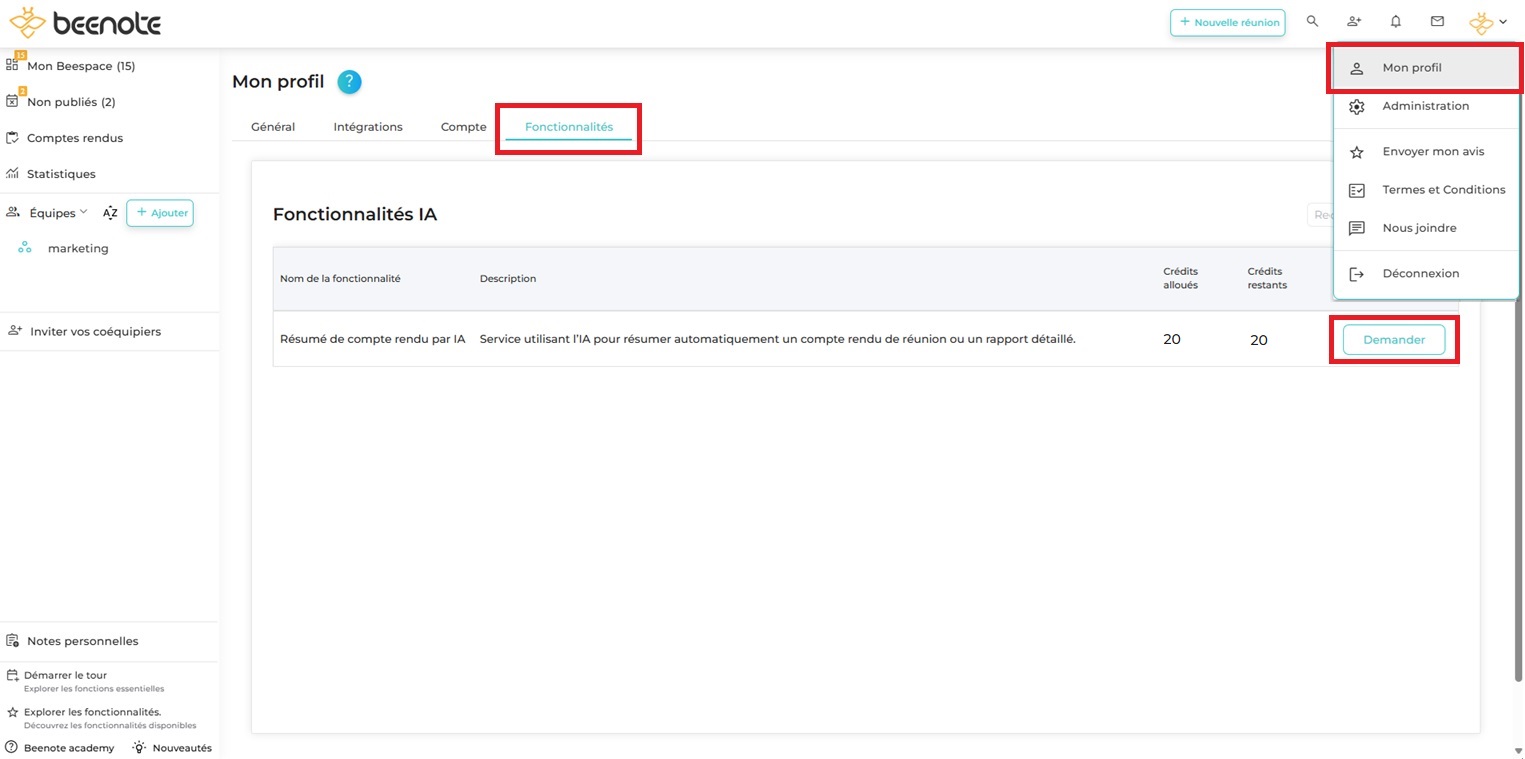Switch to the Général tab
Screen dimensions: 1525x759
[x=273, y=127]
